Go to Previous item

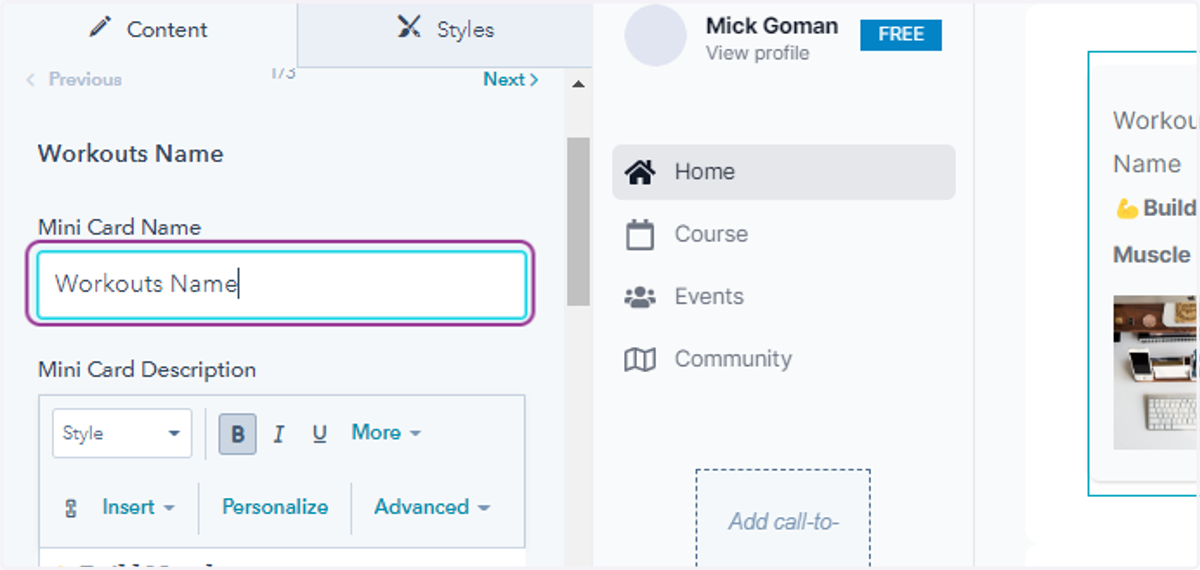pyautogui.click(x=74, y=80)
